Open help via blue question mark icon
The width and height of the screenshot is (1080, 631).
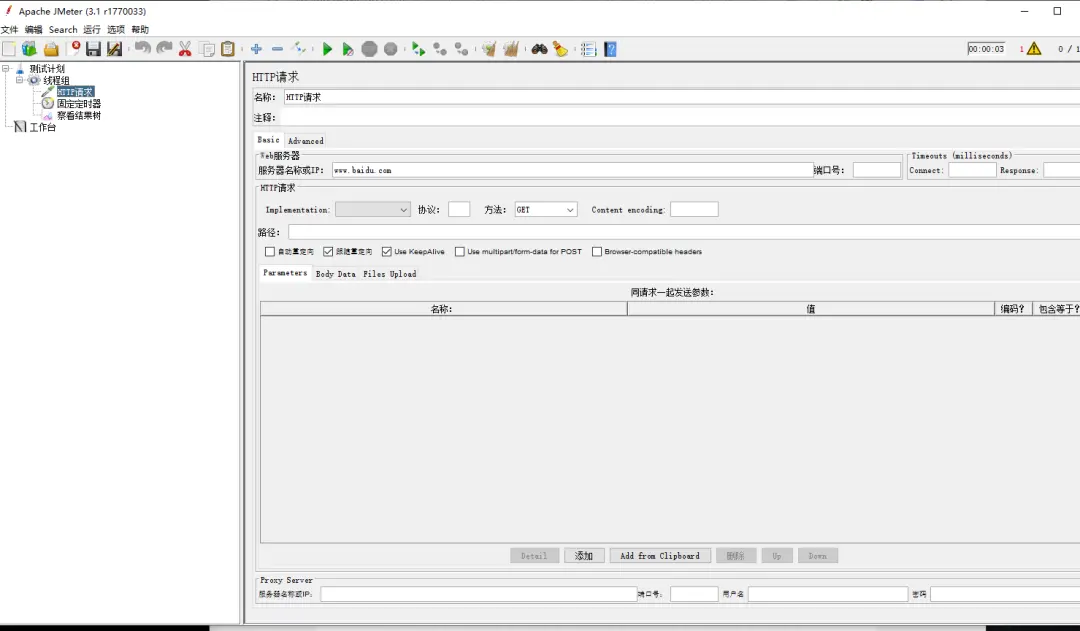(610, 49)
